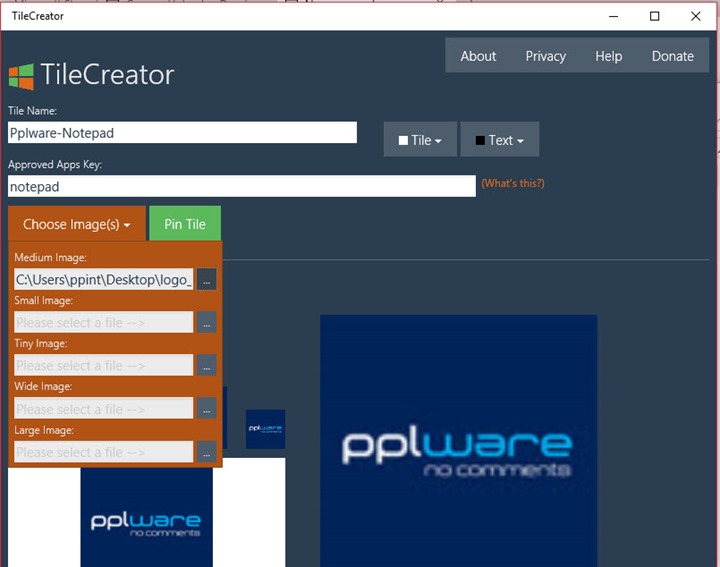This screenshot has width=720, height=567.
Task: Browse for the Small Image file
Action: (x=207, y=322)
